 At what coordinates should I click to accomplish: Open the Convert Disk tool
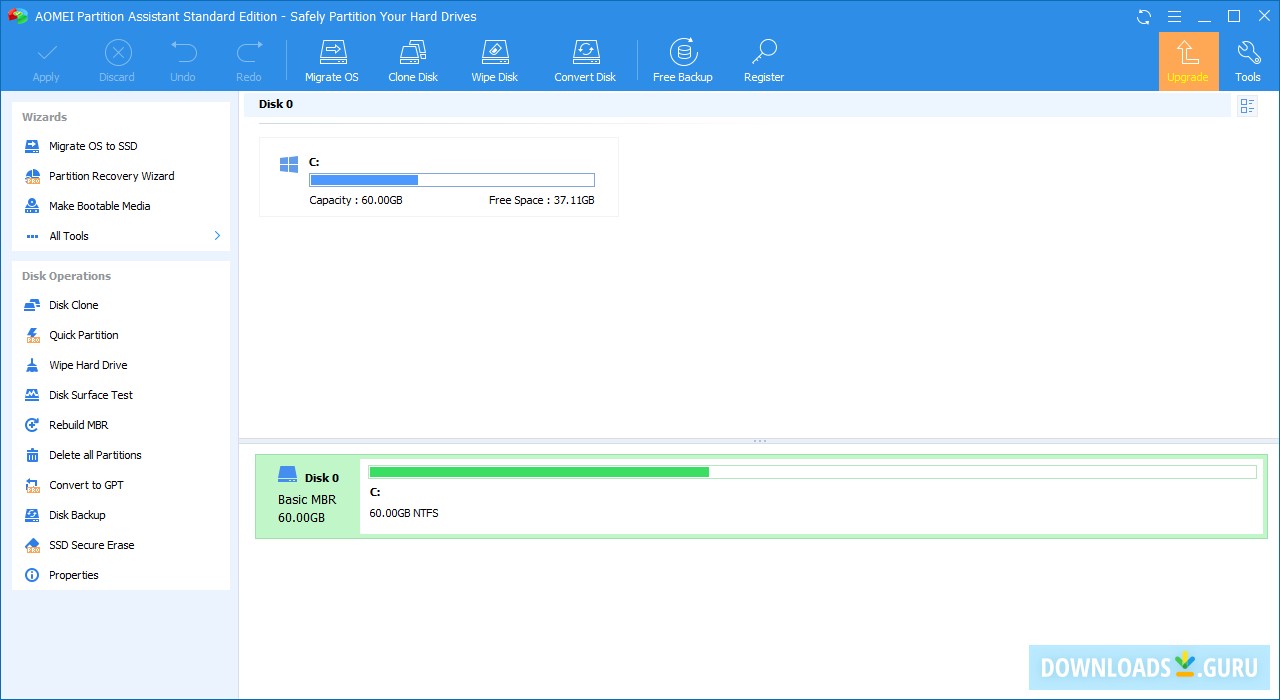pos(585,59)
